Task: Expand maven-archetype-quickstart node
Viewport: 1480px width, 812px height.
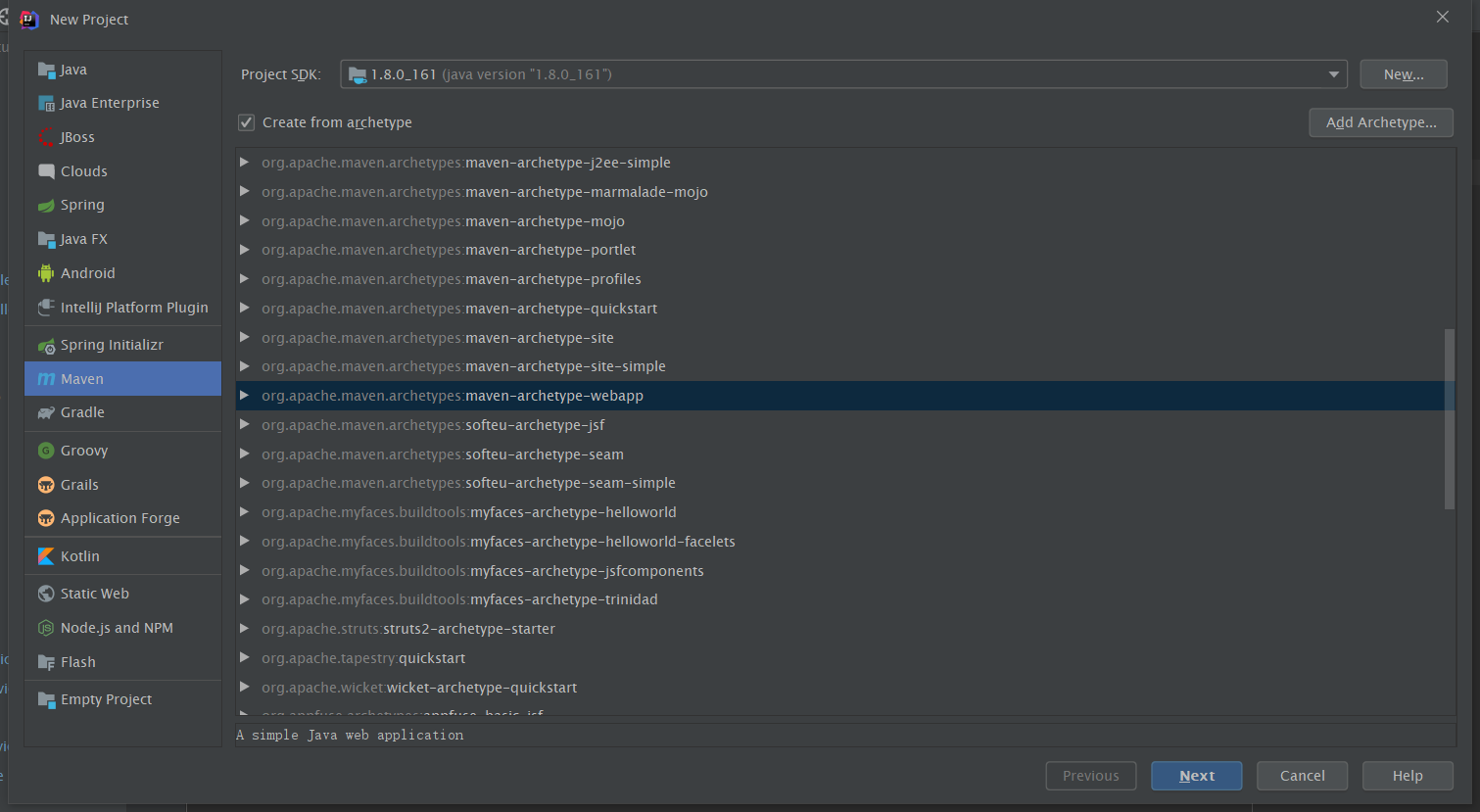Action: (245, 309)
